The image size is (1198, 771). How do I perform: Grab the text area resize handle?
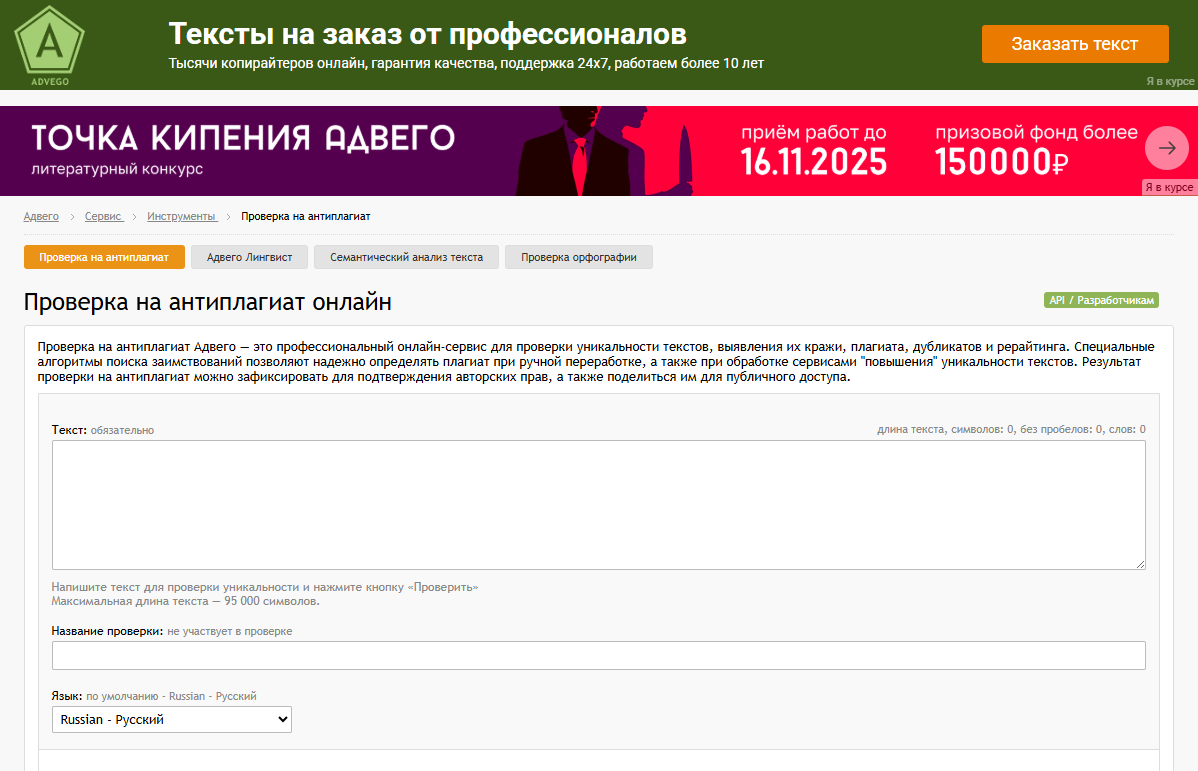click(1140, 564)
